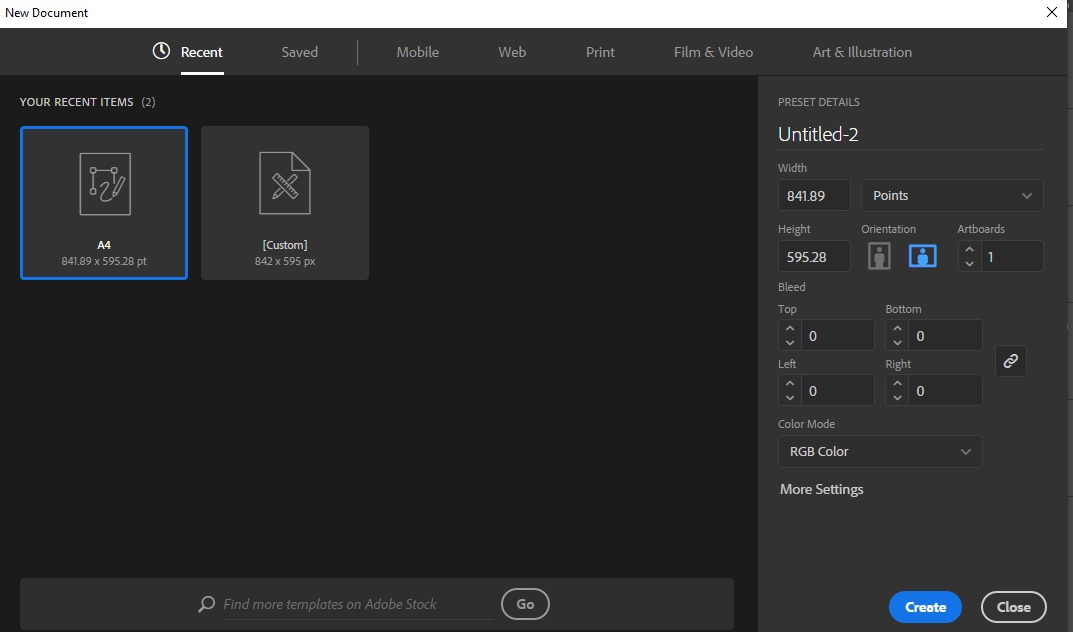Image resolution: width=1073 pixels, height=632 pixels.
Task: Select portrait orientation icon
Action: pos(879,256)
